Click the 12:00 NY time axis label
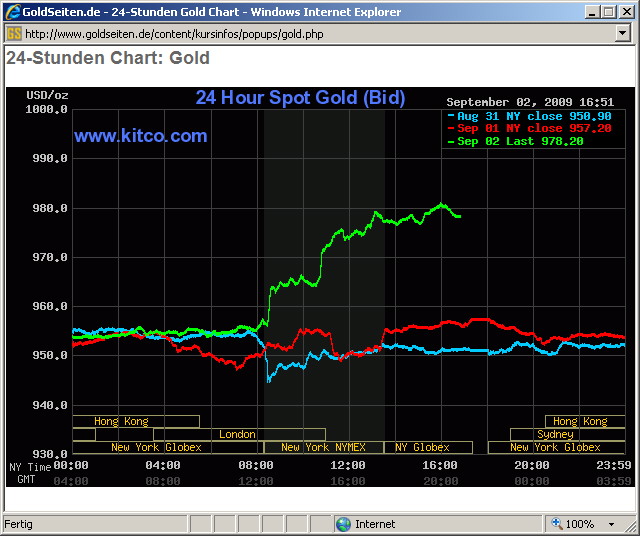The height and width of the screenshot is (536, 640). click(348, 465)
